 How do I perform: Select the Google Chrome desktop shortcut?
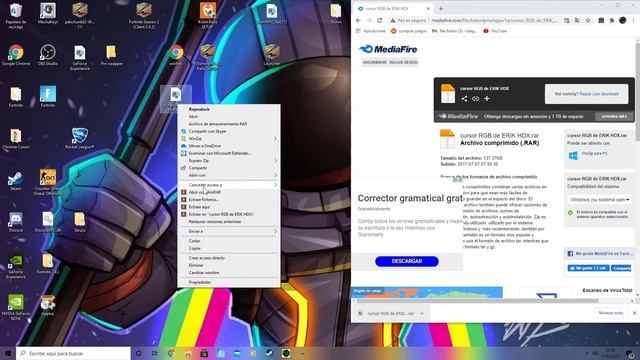tap(16, 55)
